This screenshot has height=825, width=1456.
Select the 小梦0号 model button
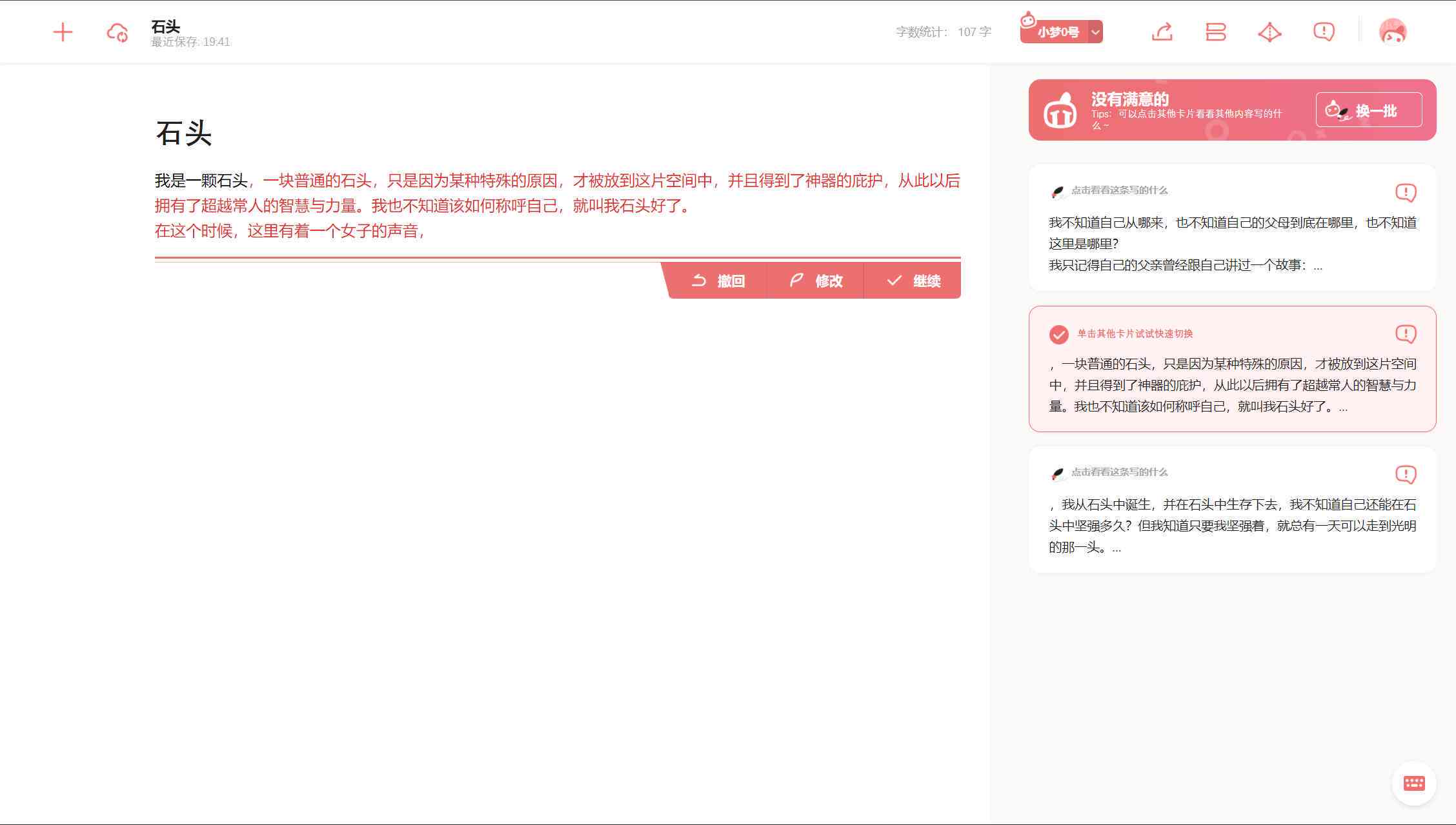point(1055,32)
